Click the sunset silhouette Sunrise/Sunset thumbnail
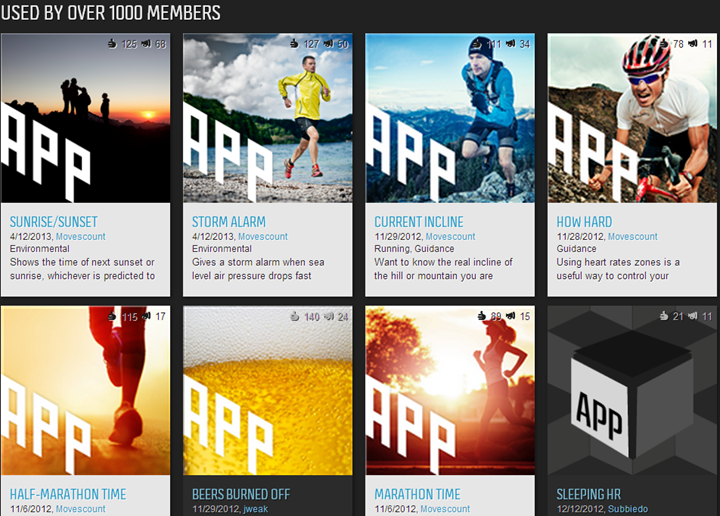 (x=85, y=118)
